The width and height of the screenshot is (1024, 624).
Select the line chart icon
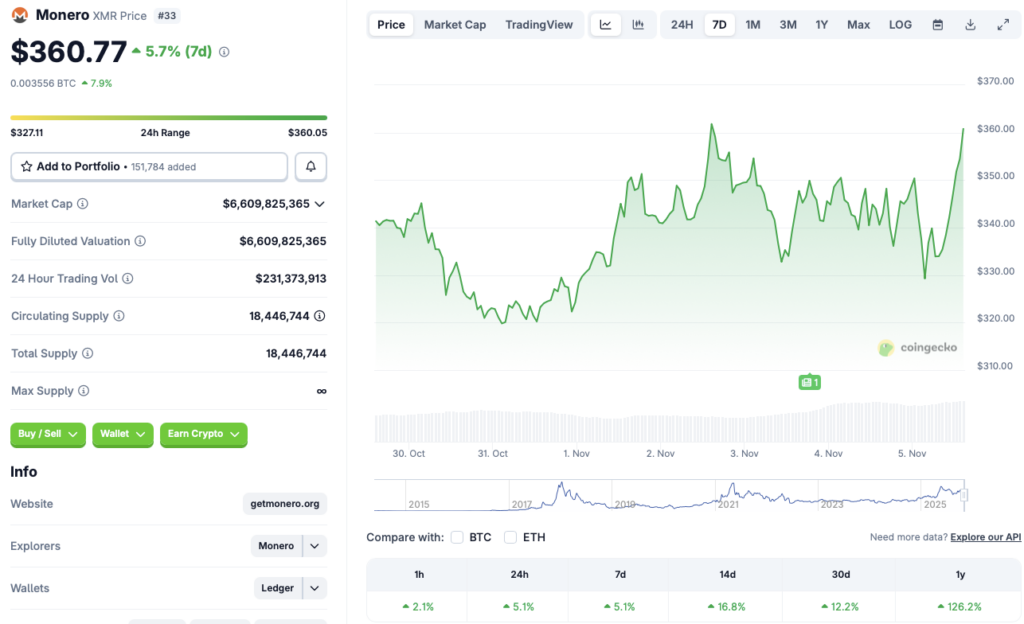click(605, 24)
